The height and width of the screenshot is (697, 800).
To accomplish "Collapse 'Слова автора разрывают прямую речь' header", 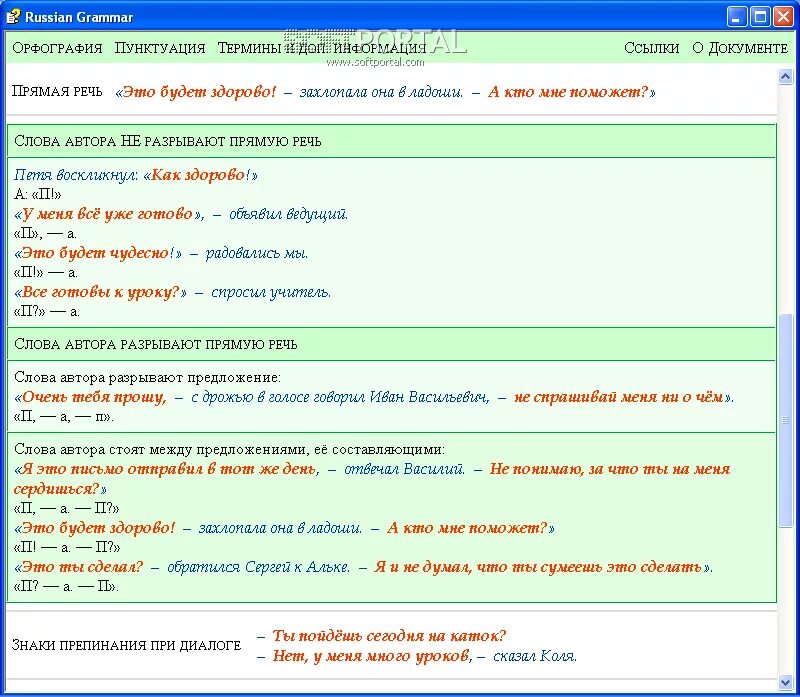I will click(391, 344).
